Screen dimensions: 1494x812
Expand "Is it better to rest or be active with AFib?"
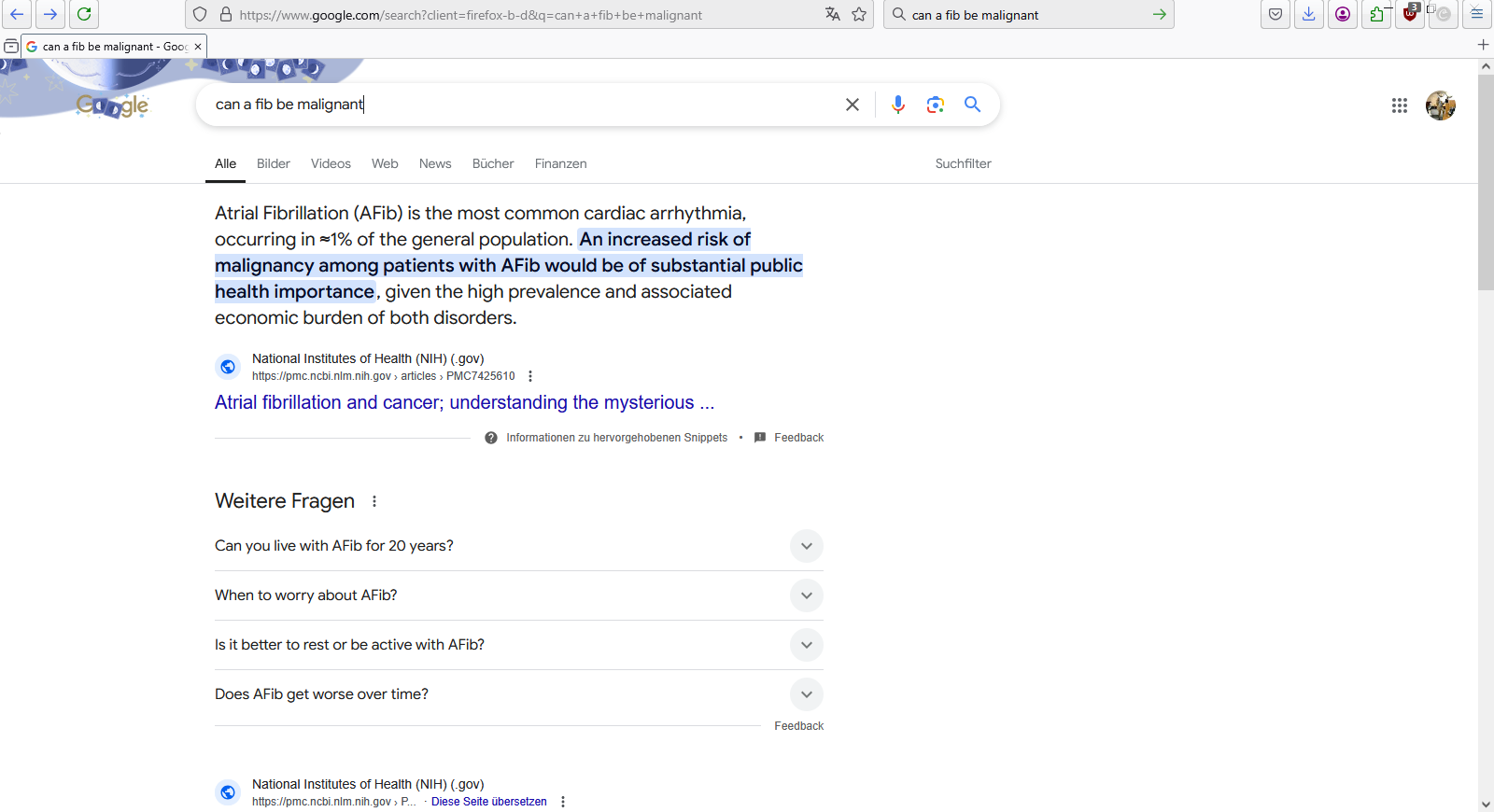(x=806, y=645)
